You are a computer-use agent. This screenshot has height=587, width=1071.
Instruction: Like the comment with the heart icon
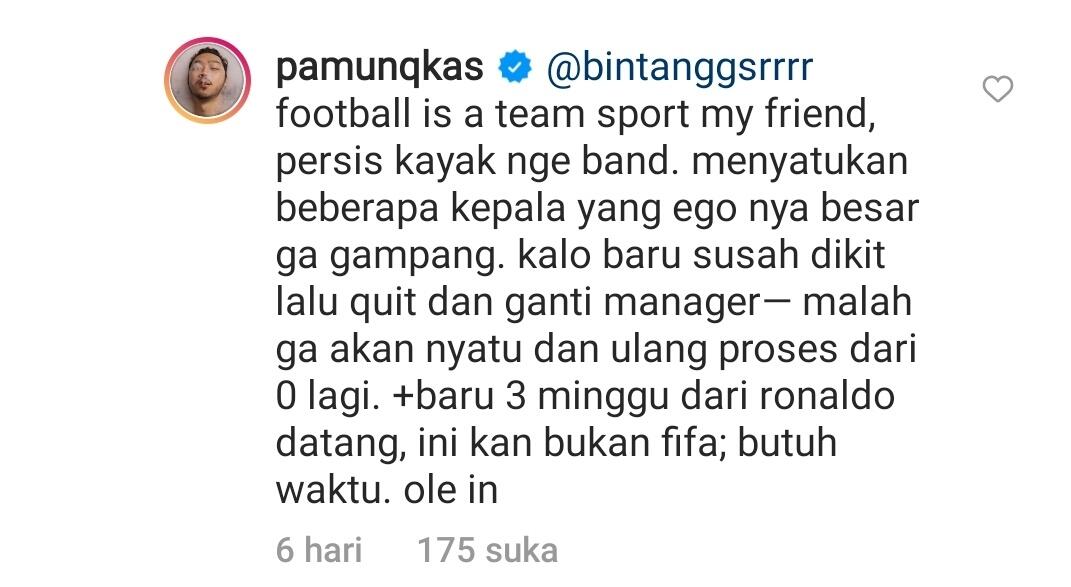coord(997,89)
